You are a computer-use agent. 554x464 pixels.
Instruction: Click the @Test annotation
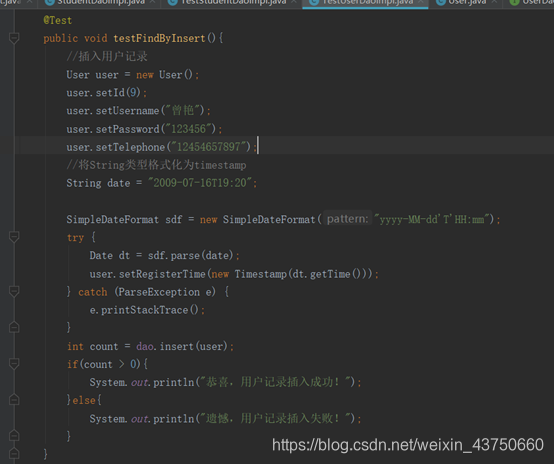pos(58,20)
